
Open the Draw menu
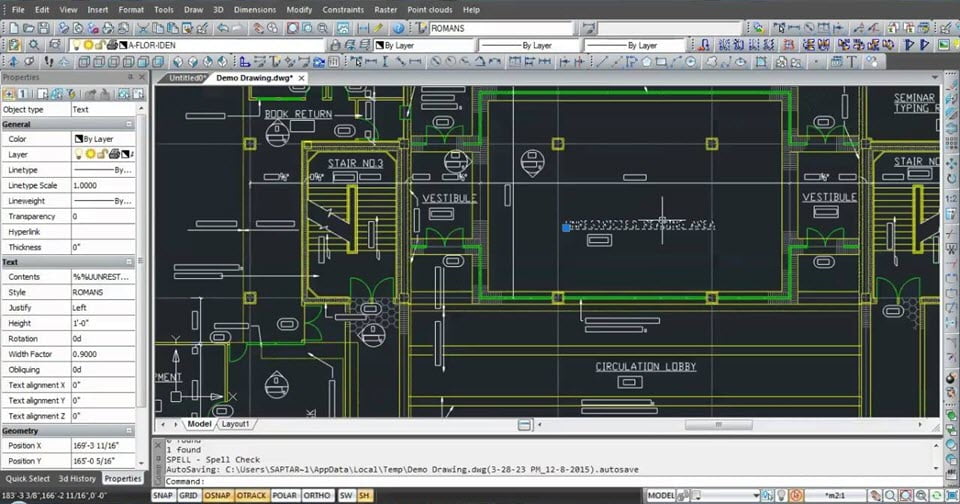[x=193, y=10]
